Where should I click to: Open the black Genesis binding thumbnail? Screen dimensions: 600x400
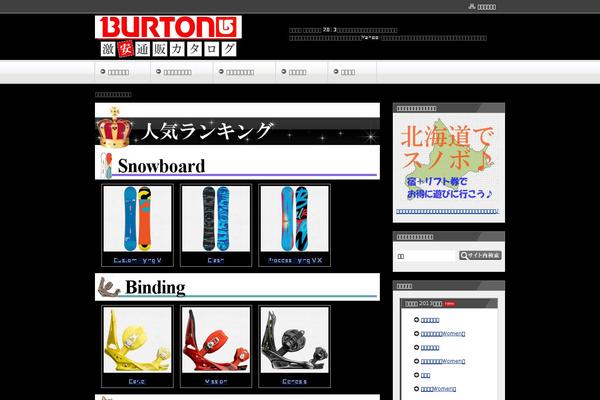294,340
